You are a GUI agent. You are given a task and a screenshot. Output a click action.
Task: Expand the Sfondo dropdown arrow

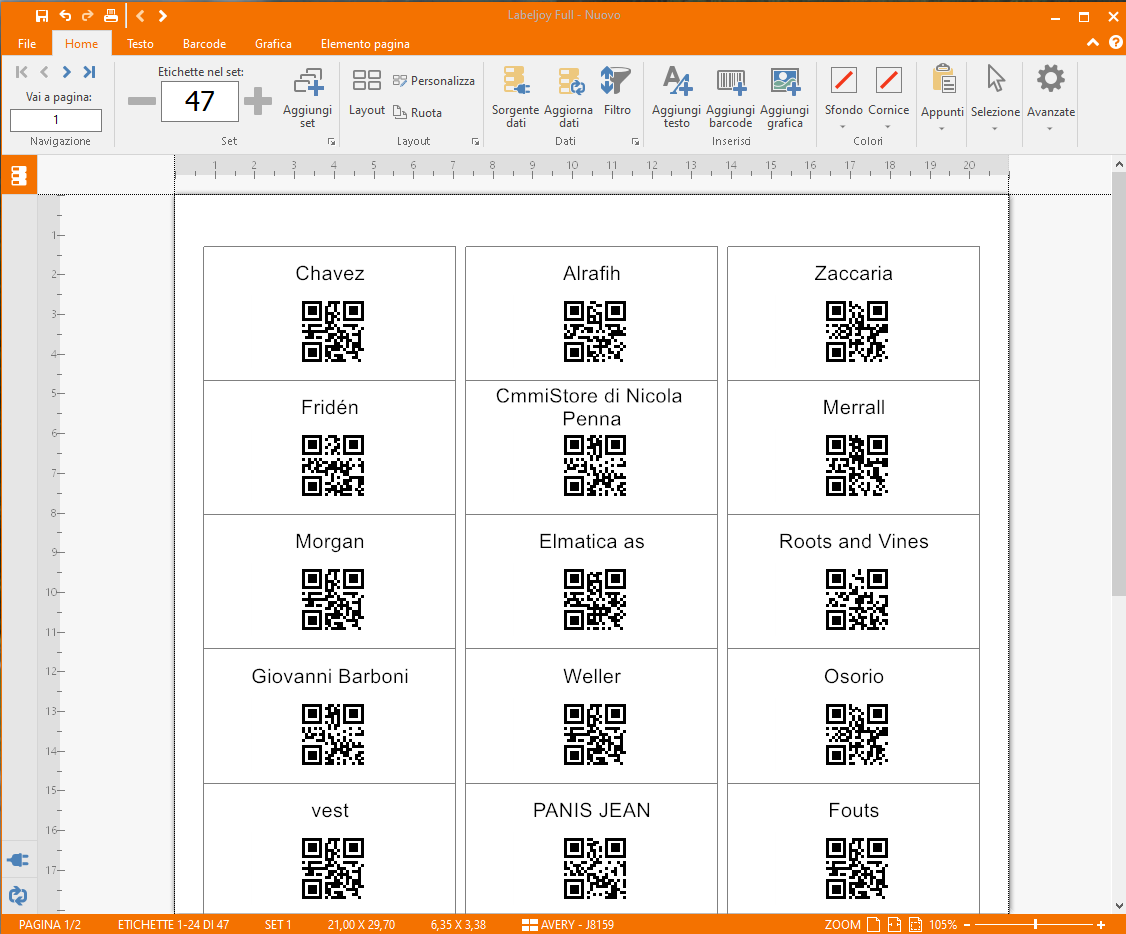tap(843, 127)
